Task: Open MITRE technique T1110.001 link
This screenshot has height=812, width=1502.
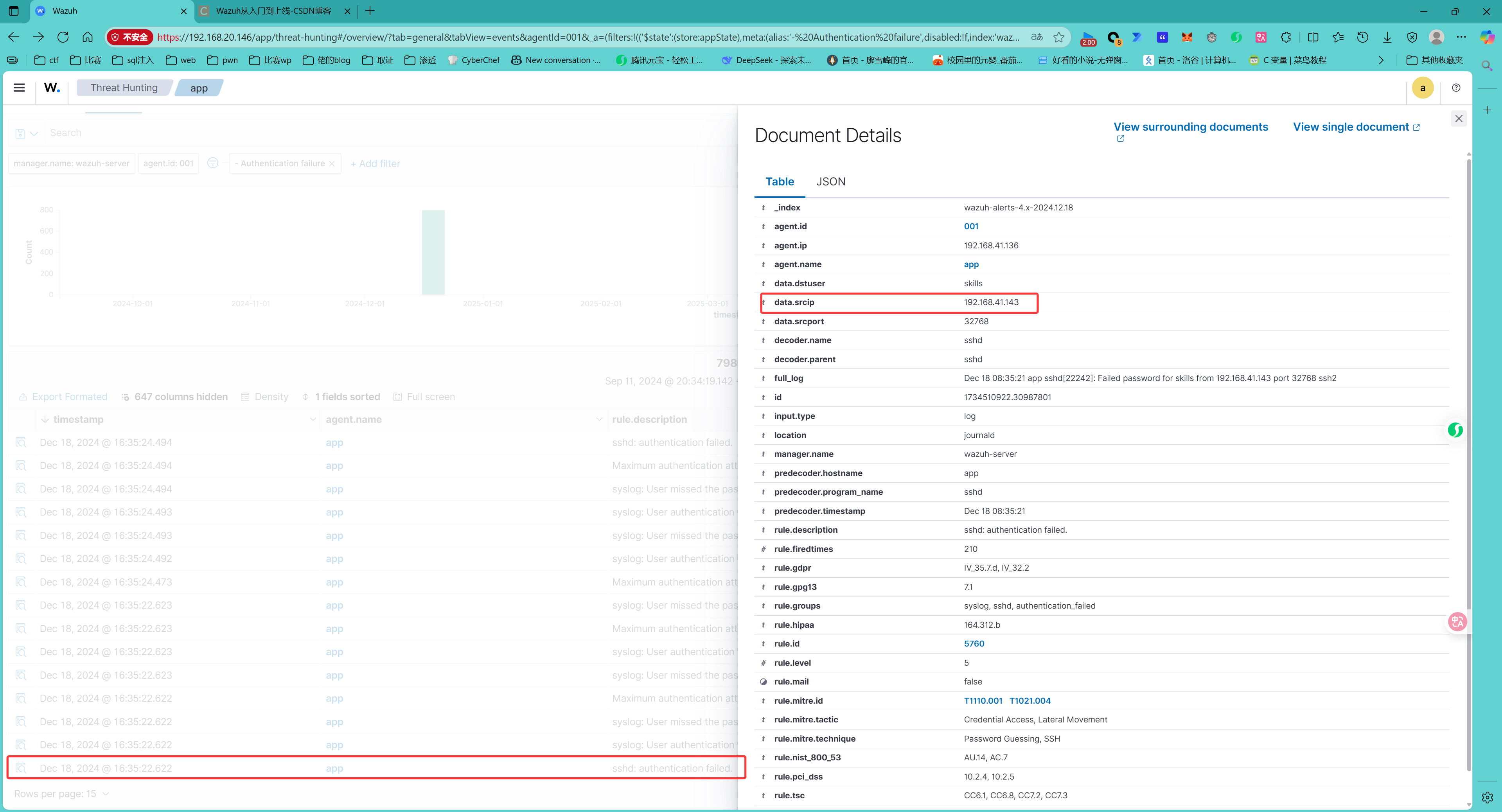Action: pos(983,701)
